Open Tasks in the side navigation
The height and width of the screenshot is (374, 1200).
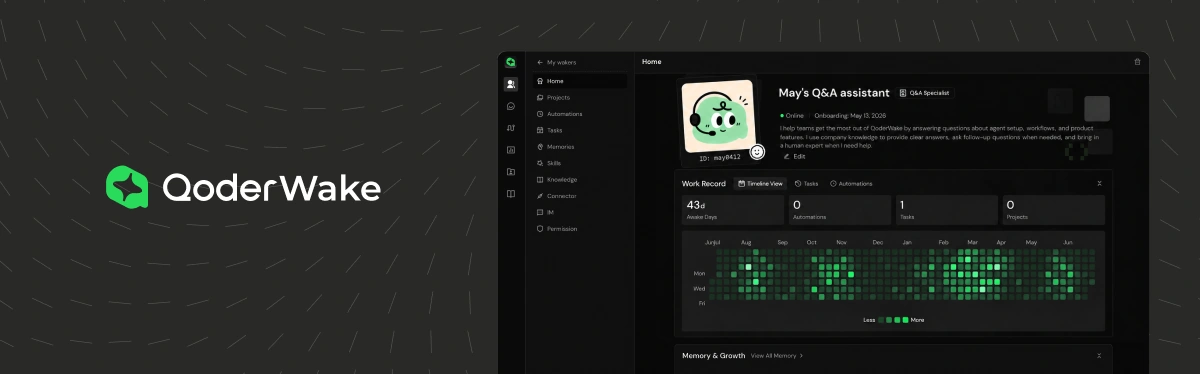pos(580,130)
